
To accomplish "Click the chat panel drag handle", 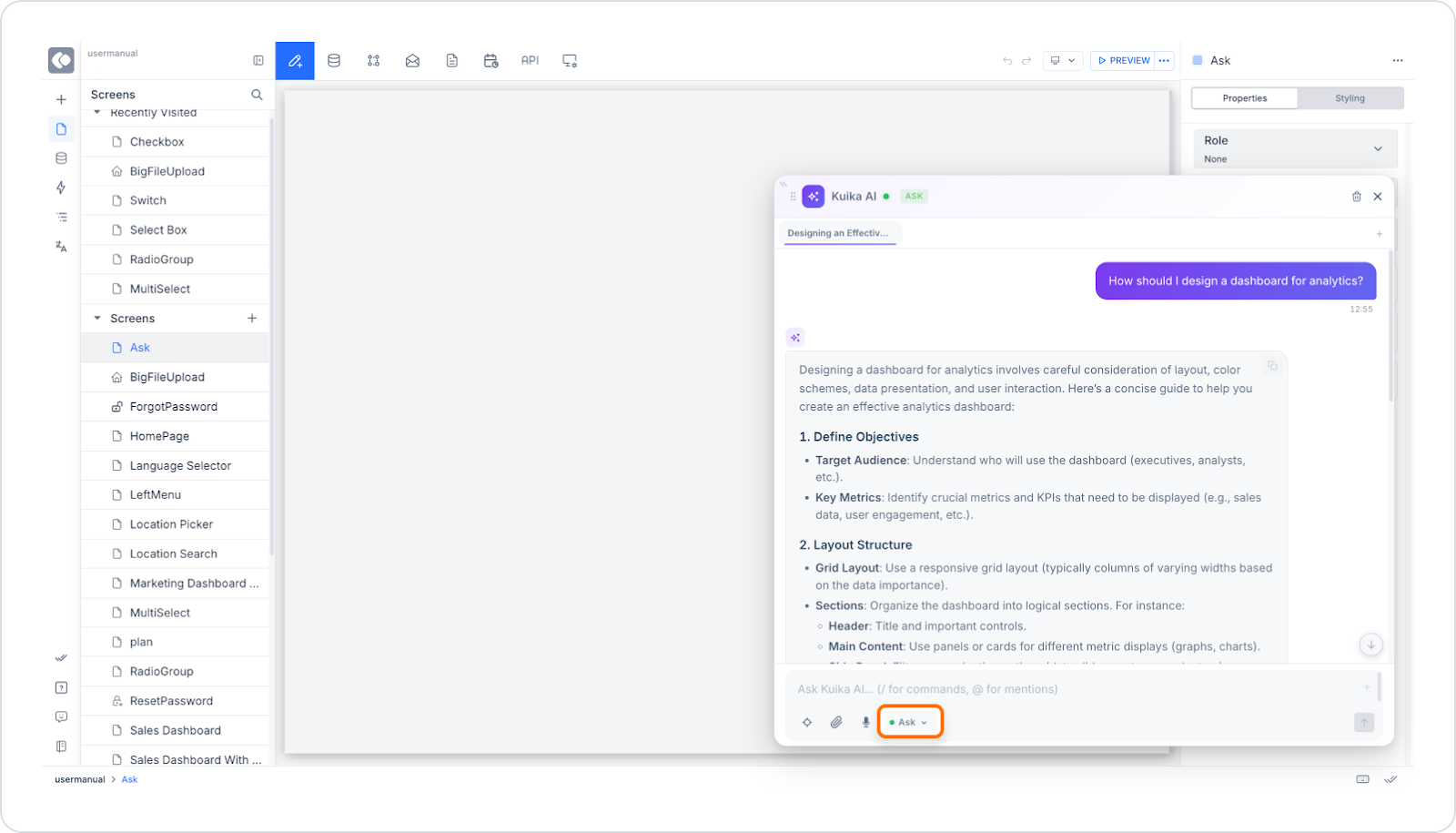I will coord(793,197).
